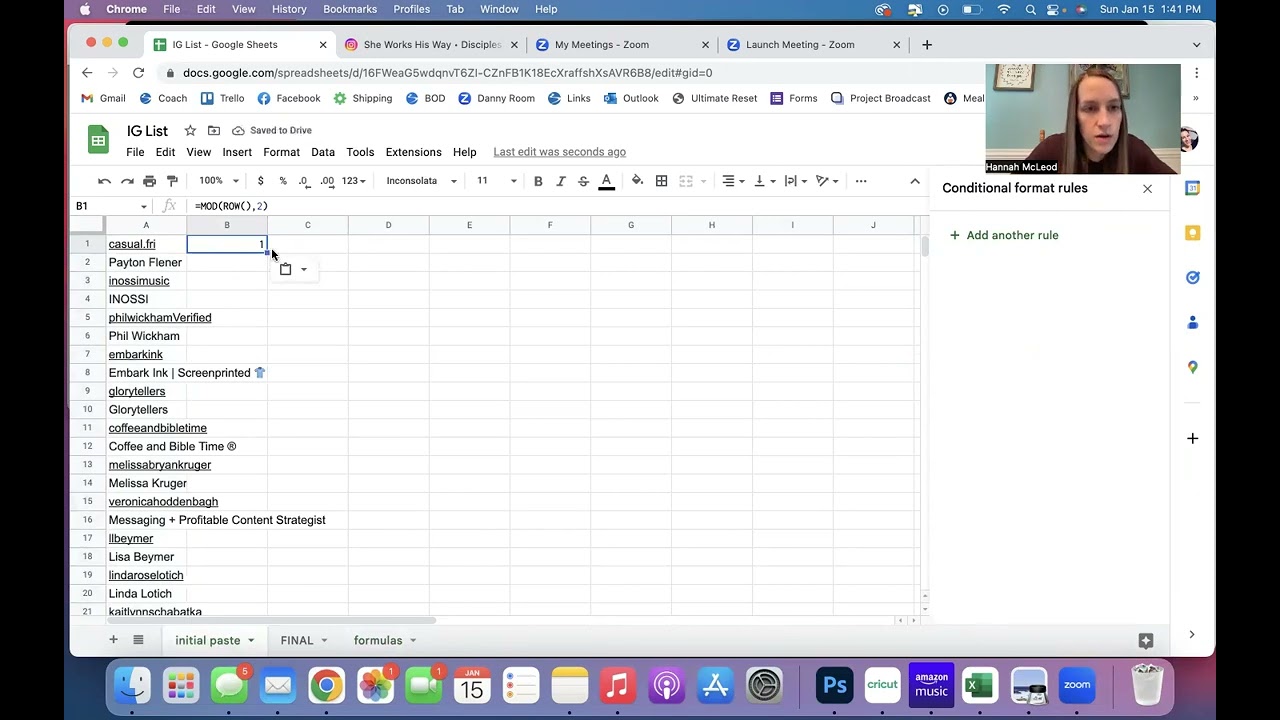The image size is (1280, 720).
Task: Format as currency with dollar icon
Action: pos(260,181)
